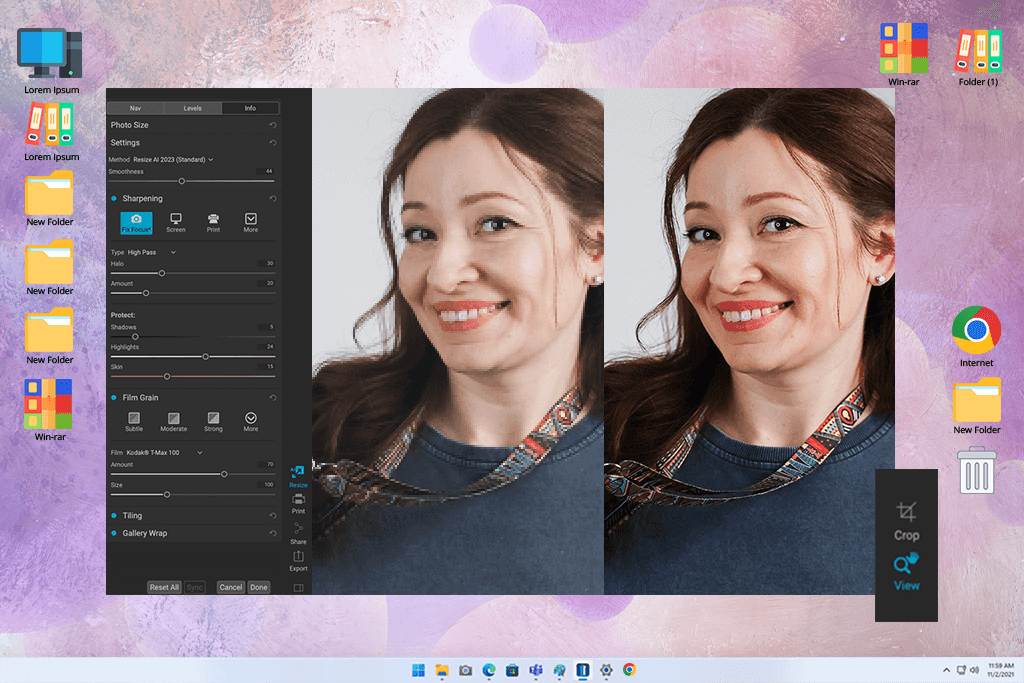Click the Film Grain Size slider handle
Screen dimensions: 1024x683
(x=167, y=495)
